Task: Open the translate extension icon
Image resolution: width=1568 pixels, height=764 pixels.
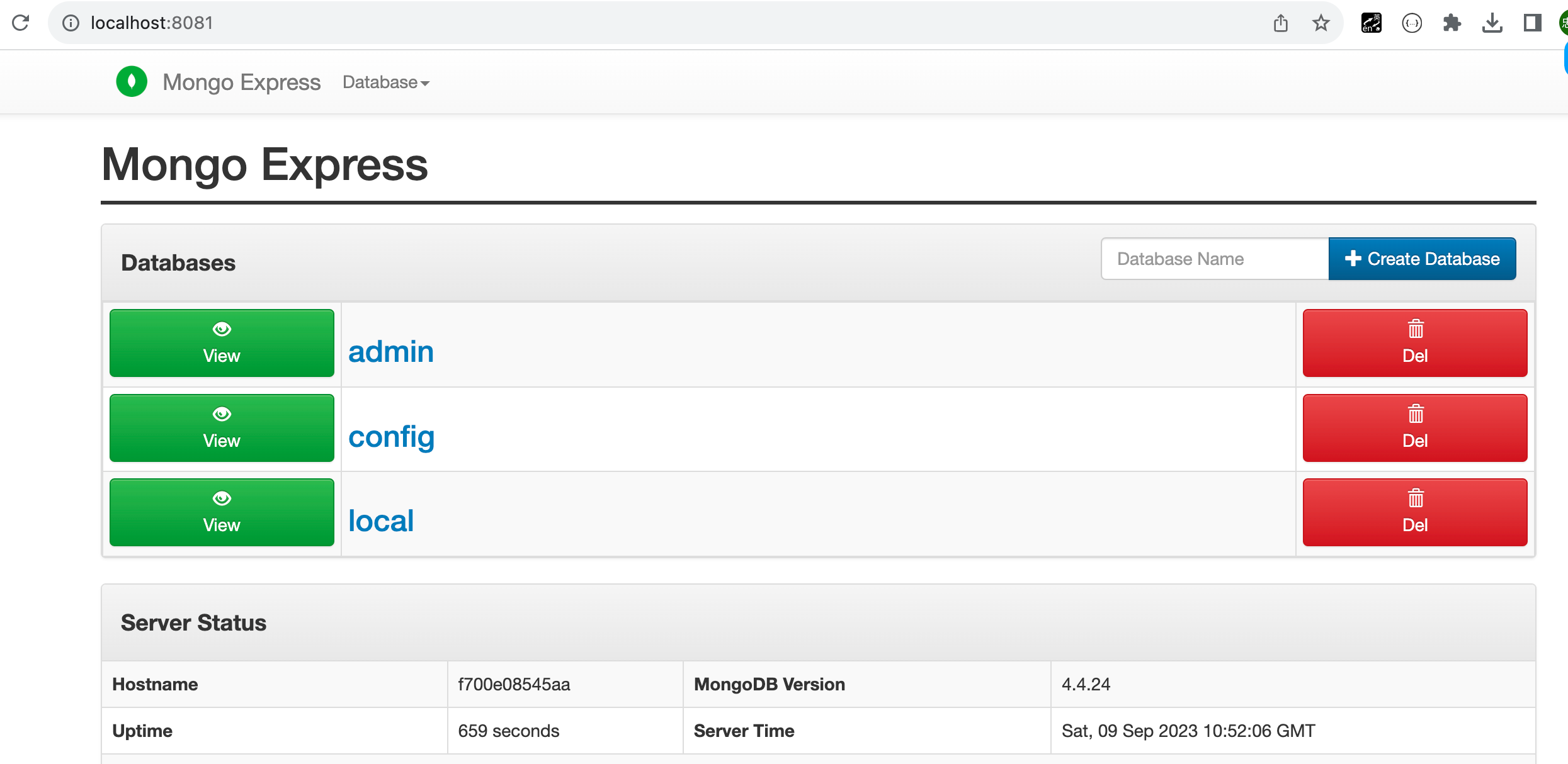Action: (1372, 23)
